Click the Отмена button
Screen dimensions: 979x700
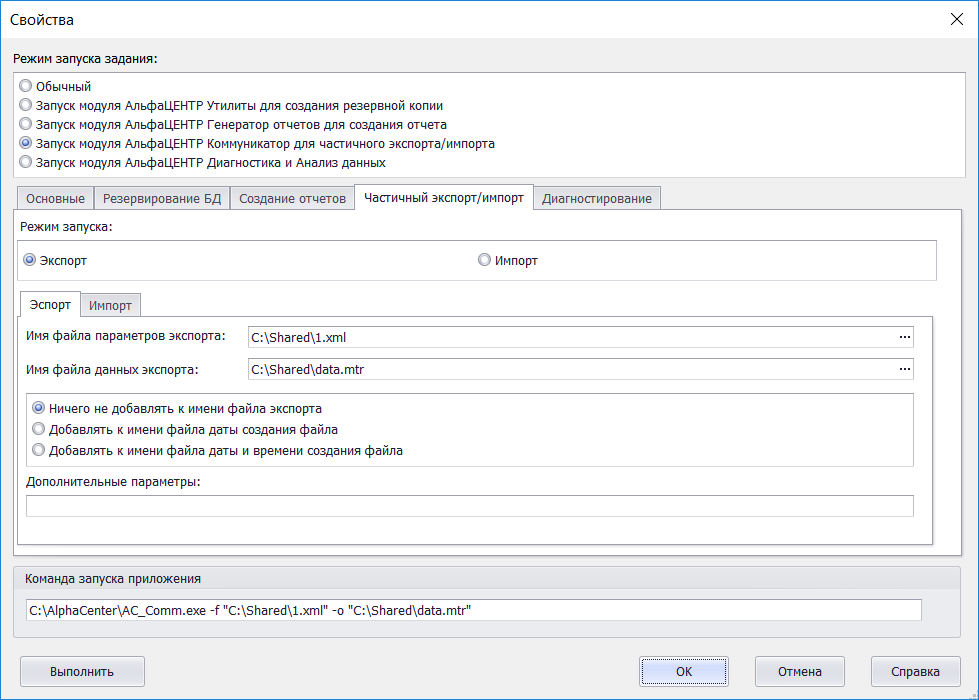800,671
